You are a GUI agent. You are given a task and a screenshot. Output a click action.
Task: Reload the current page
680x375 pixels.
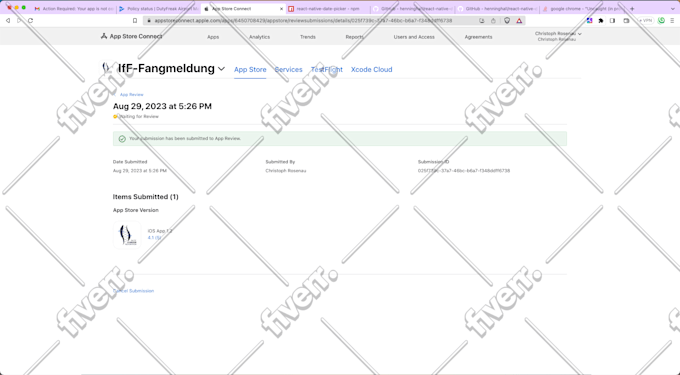30,20
